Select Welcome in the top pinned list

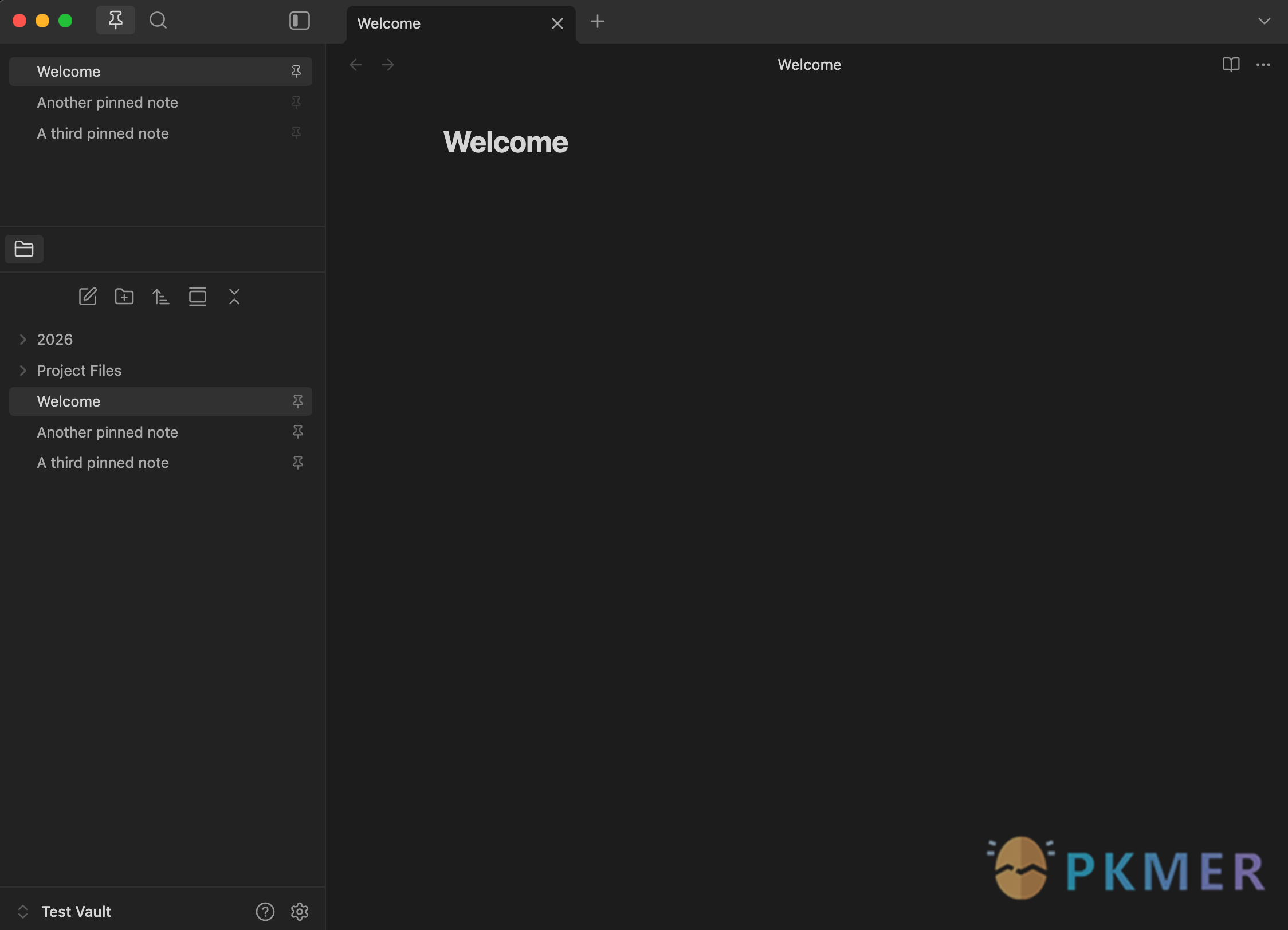tap(160, 72)
